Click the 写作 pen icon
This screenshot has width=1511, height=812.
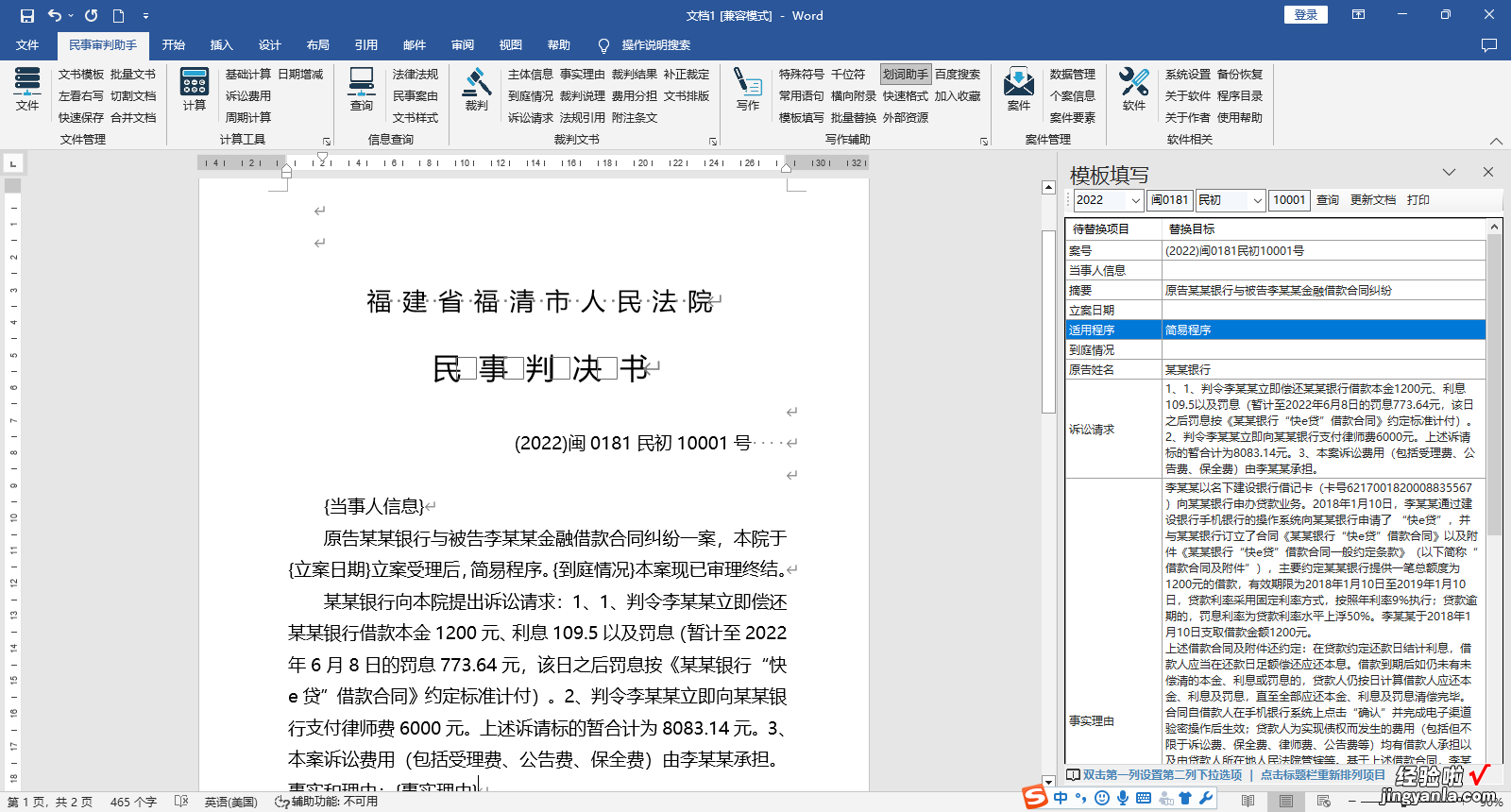point(748,89)
